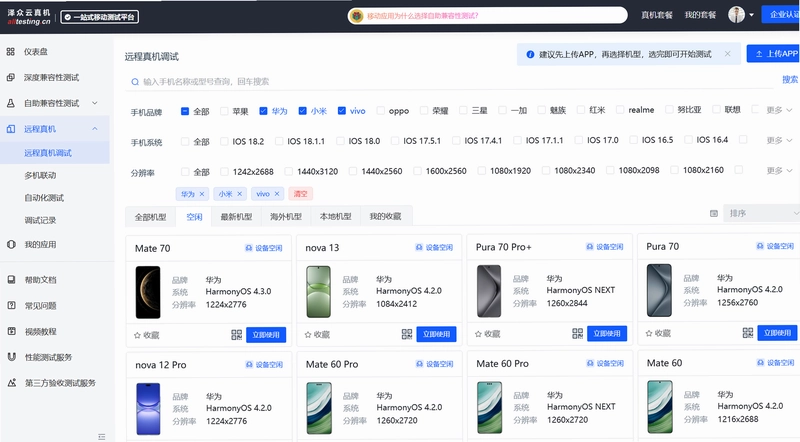Open QR code icon on nova 13 card
This screenshot has width=800, height=442.
pos(407,334)
